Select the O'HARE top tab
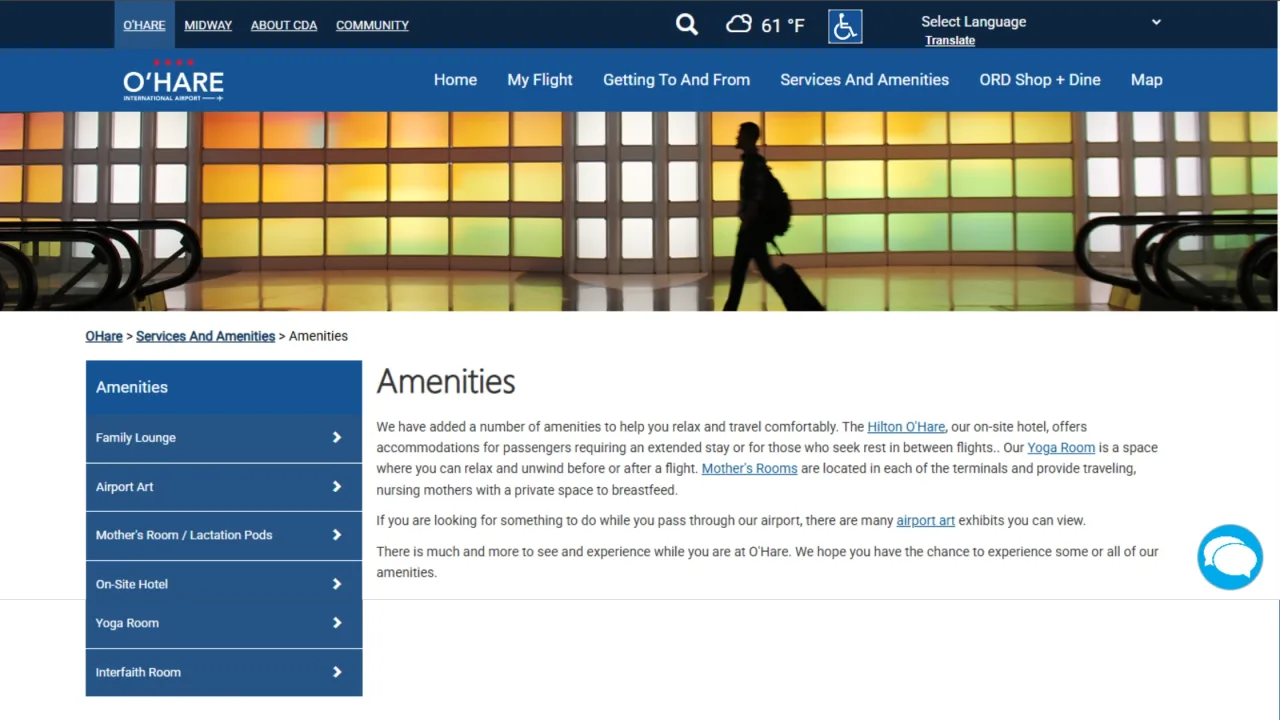Screen dimensions: 1280x720 tap(144, 25)
